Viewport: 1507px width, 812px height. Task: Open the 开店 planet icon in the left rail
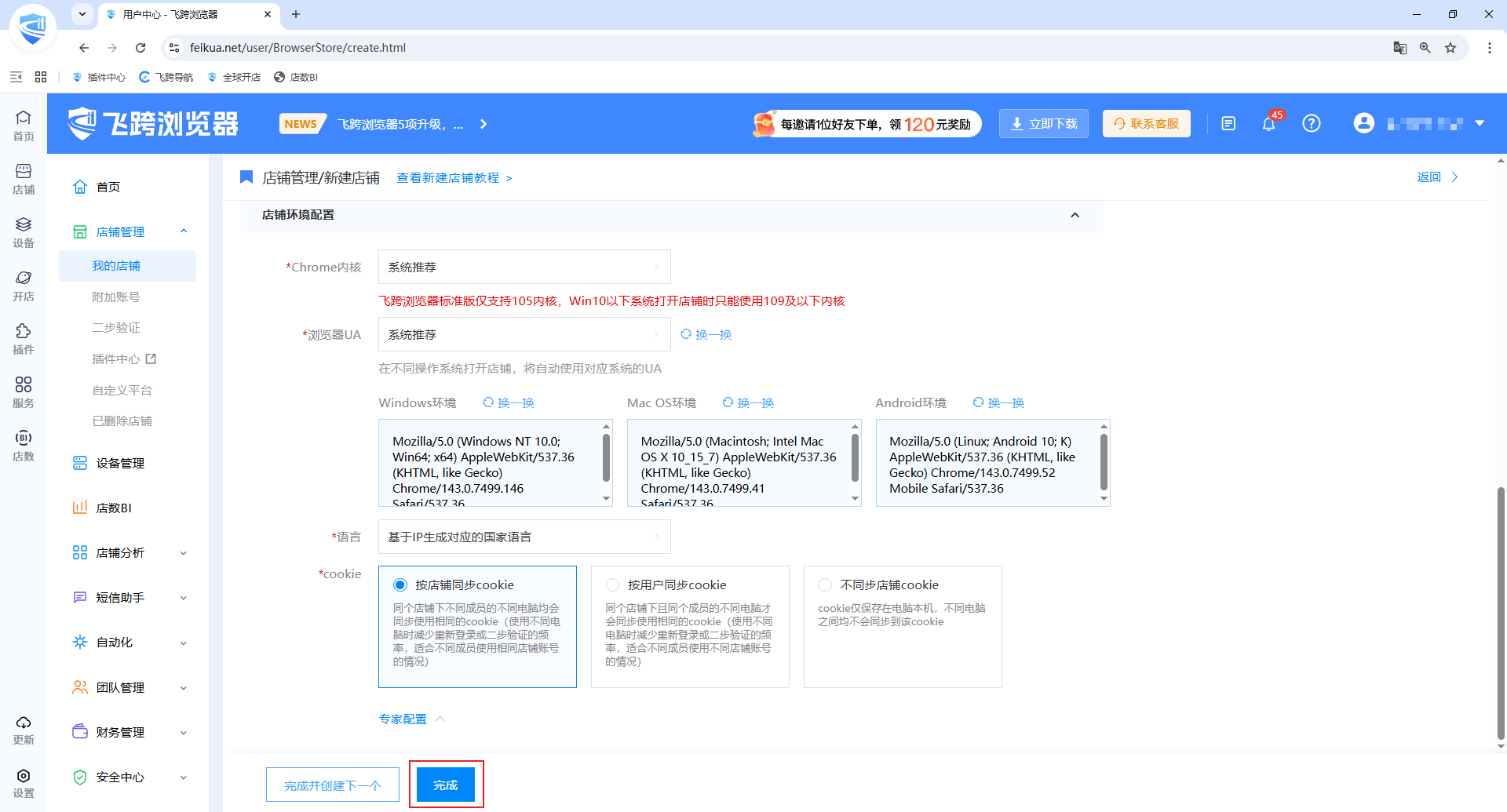click(x=24, y=286)
